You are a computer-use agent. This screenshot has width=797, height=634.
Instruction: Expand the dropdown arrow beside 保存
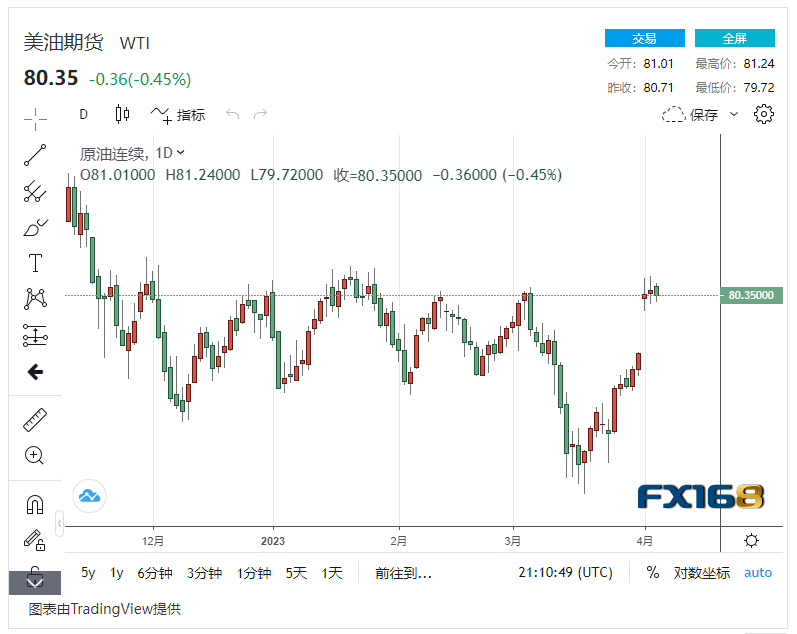pyautogui.click(x=733, y=114)
